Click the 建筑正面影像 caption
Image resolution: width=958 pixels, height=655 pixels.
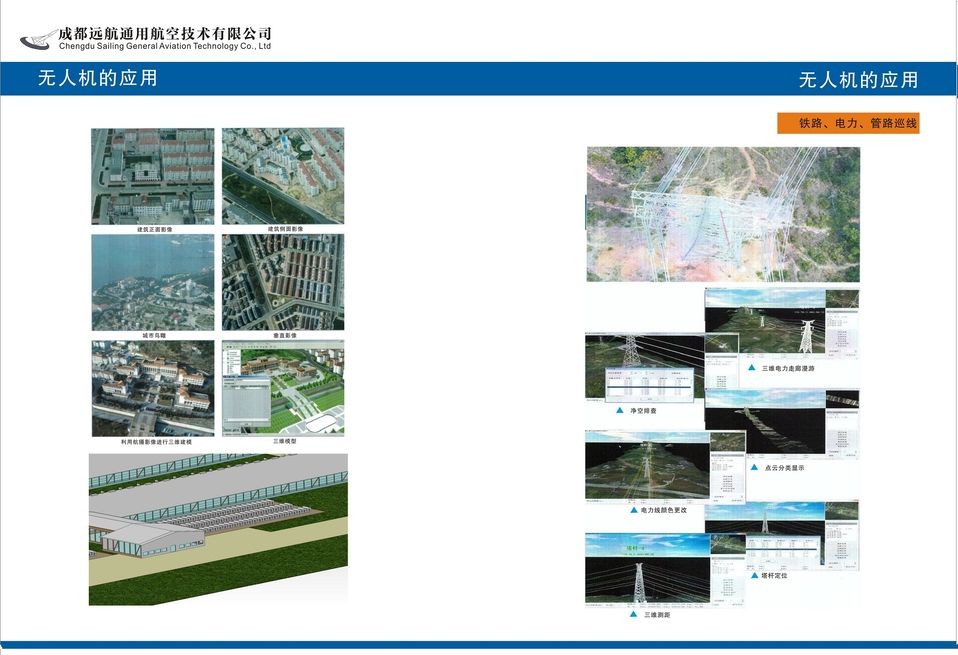pos(155,229)
